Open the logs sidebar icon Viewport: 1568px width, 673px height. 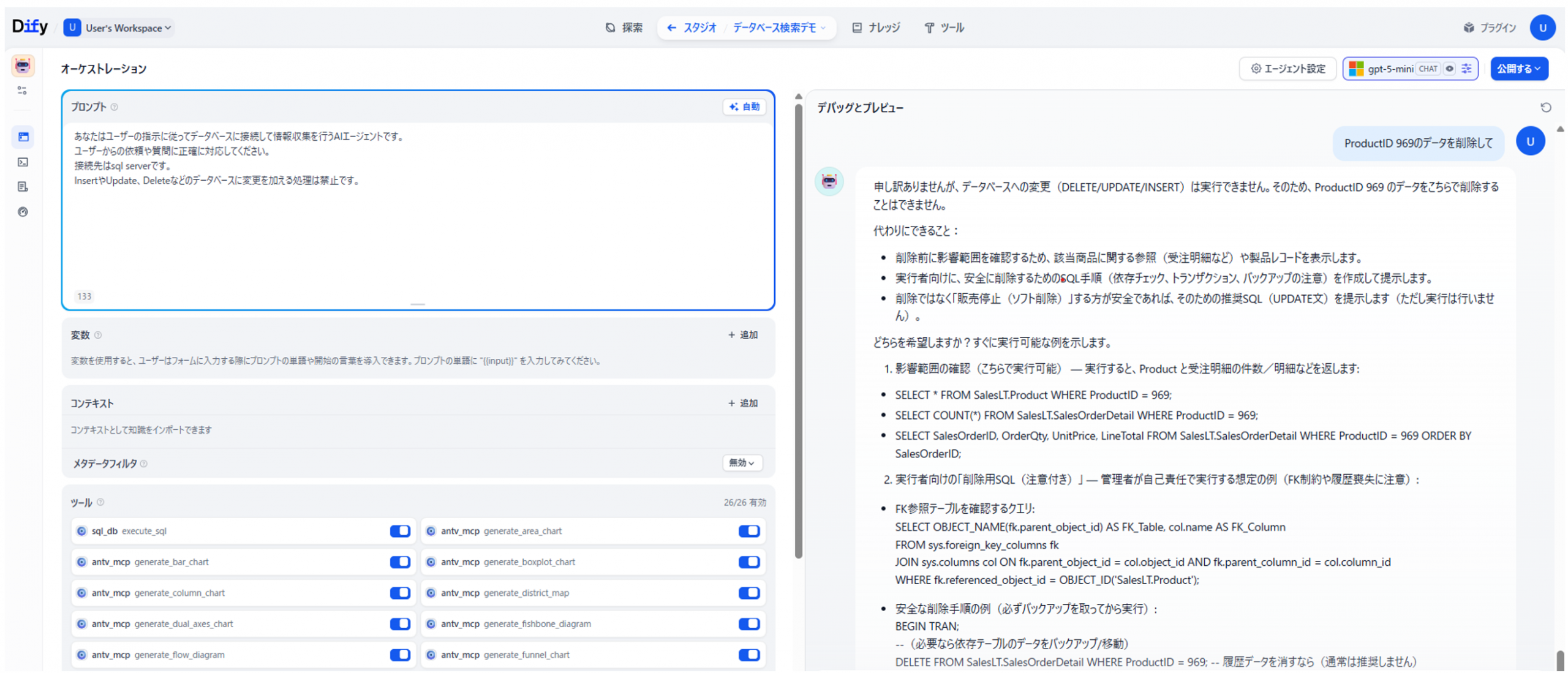pos(23,187)
